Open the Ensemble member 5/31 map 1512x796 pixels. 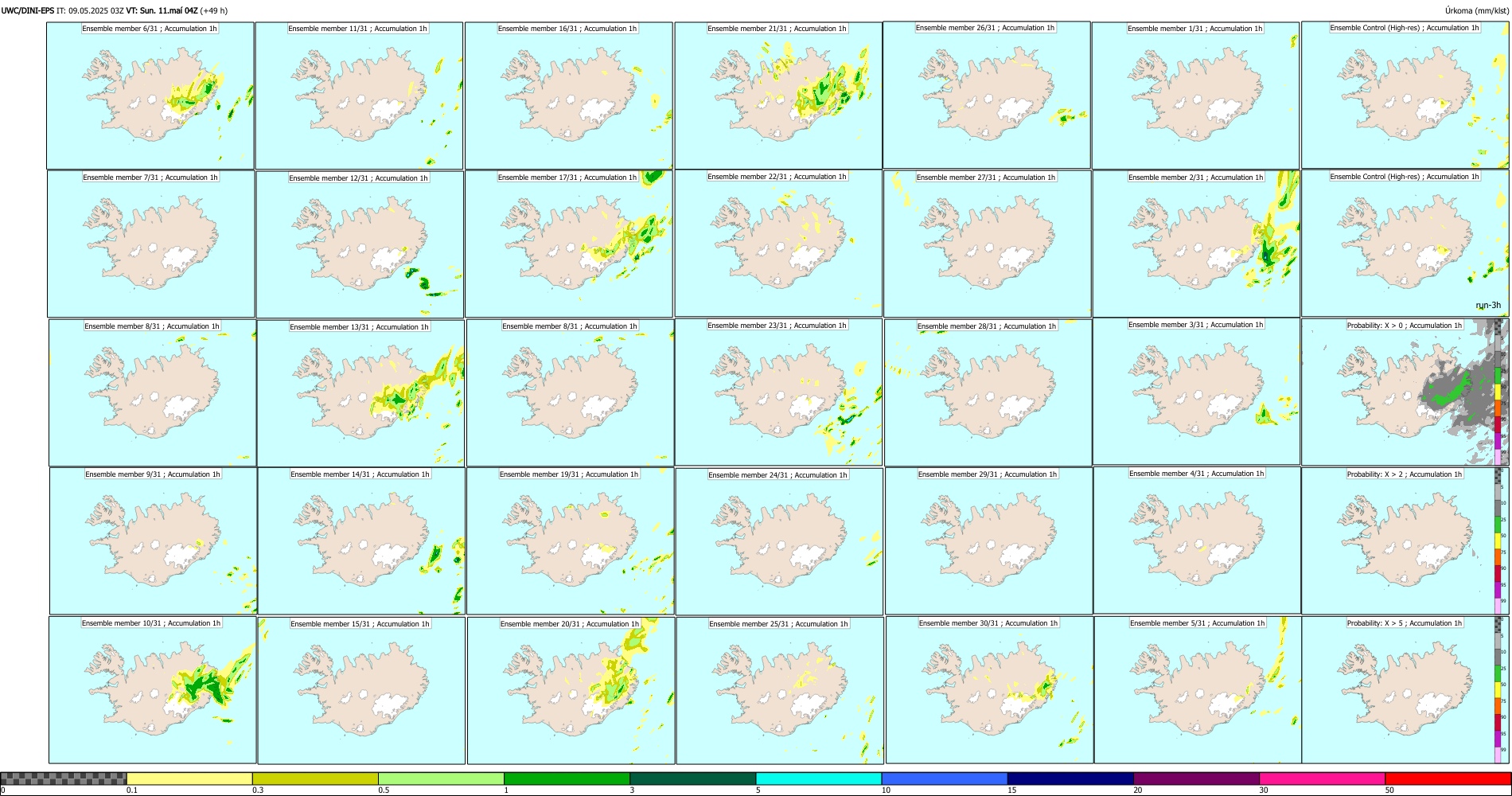pyautogui.click(x=1198, y=690)
